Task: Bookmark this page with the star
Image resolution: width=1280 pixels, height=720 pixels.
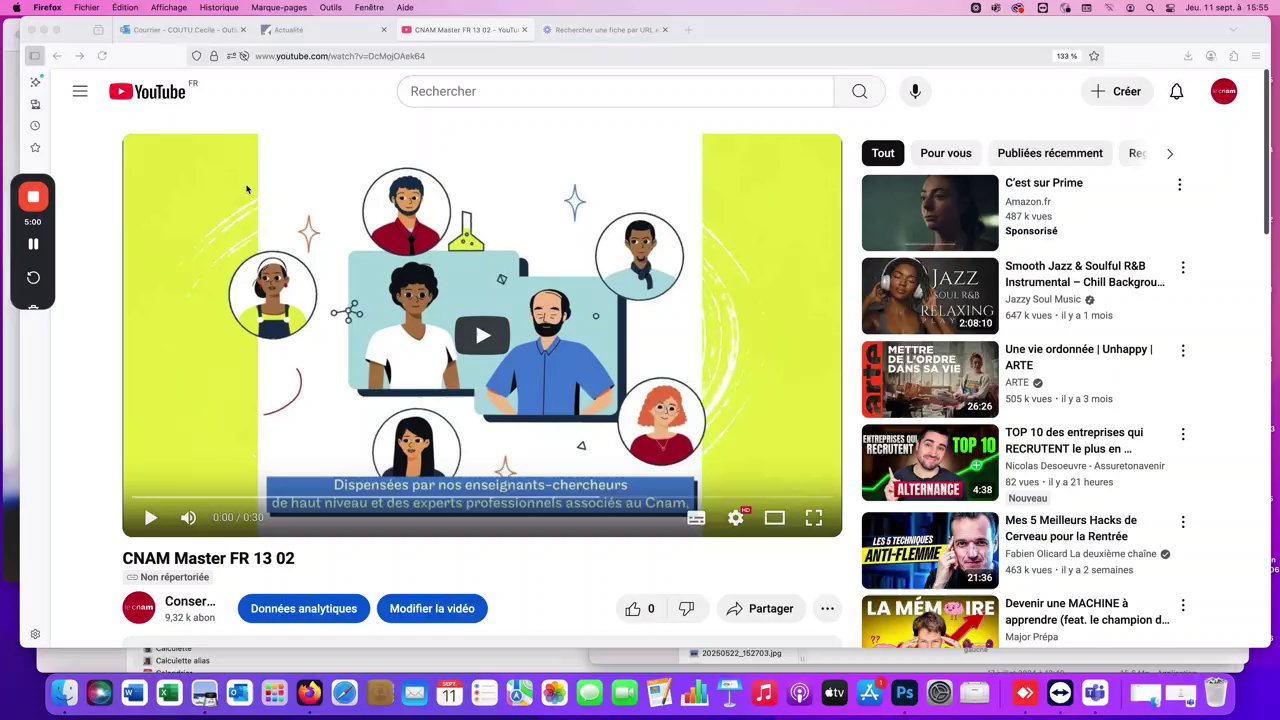Action: pyautogui.click(x=1094, y=56)
